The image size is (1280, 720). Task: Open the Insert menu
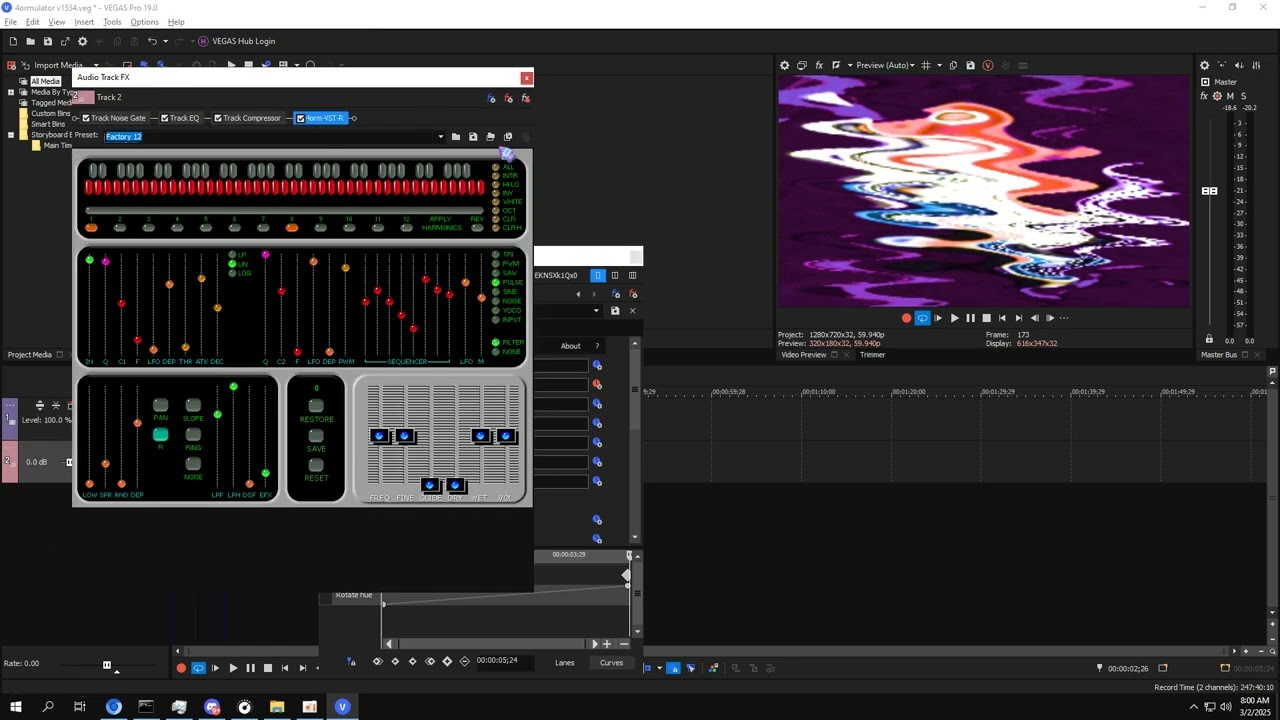click(x=84, y=22)
